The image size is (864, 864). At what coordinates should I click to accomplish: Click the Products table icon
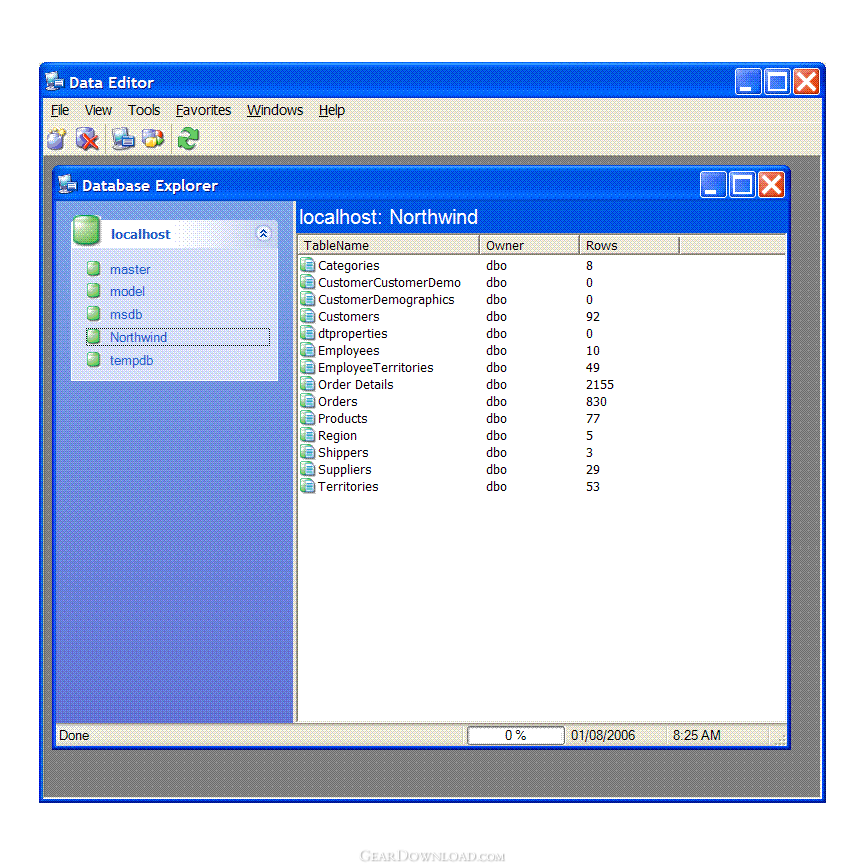click(x=307, y=418)
